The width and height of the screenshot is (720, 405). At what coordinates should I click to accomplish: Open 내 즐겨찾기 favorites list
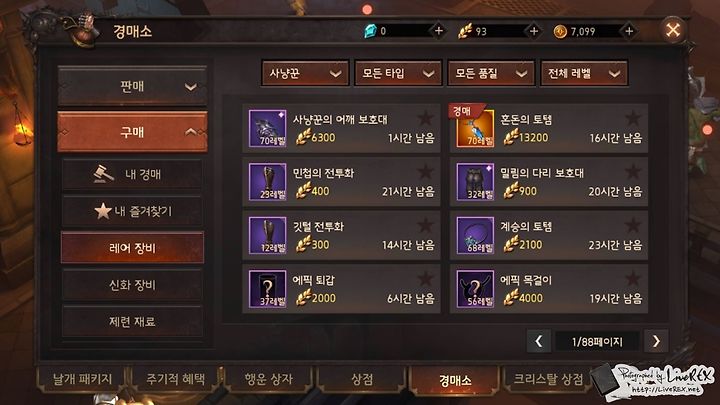pos(132,211)
